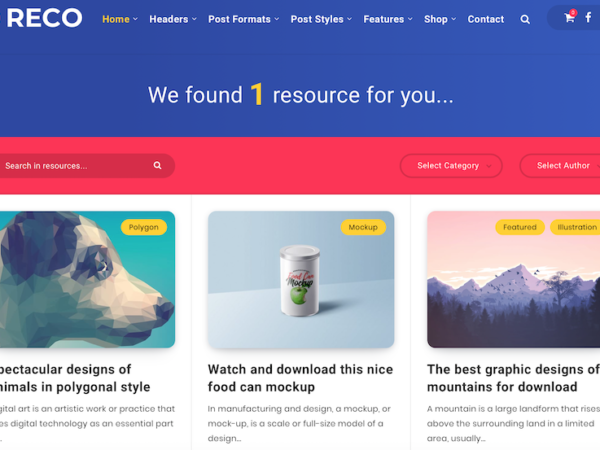
Task: Open the shopping cart icon
Action: click(570, 17)
